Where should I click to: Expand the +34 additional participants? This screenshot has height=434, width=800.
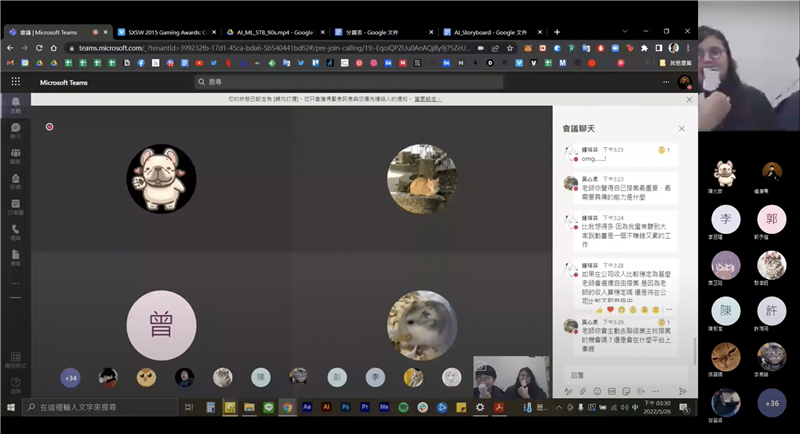tap(70, 377)
